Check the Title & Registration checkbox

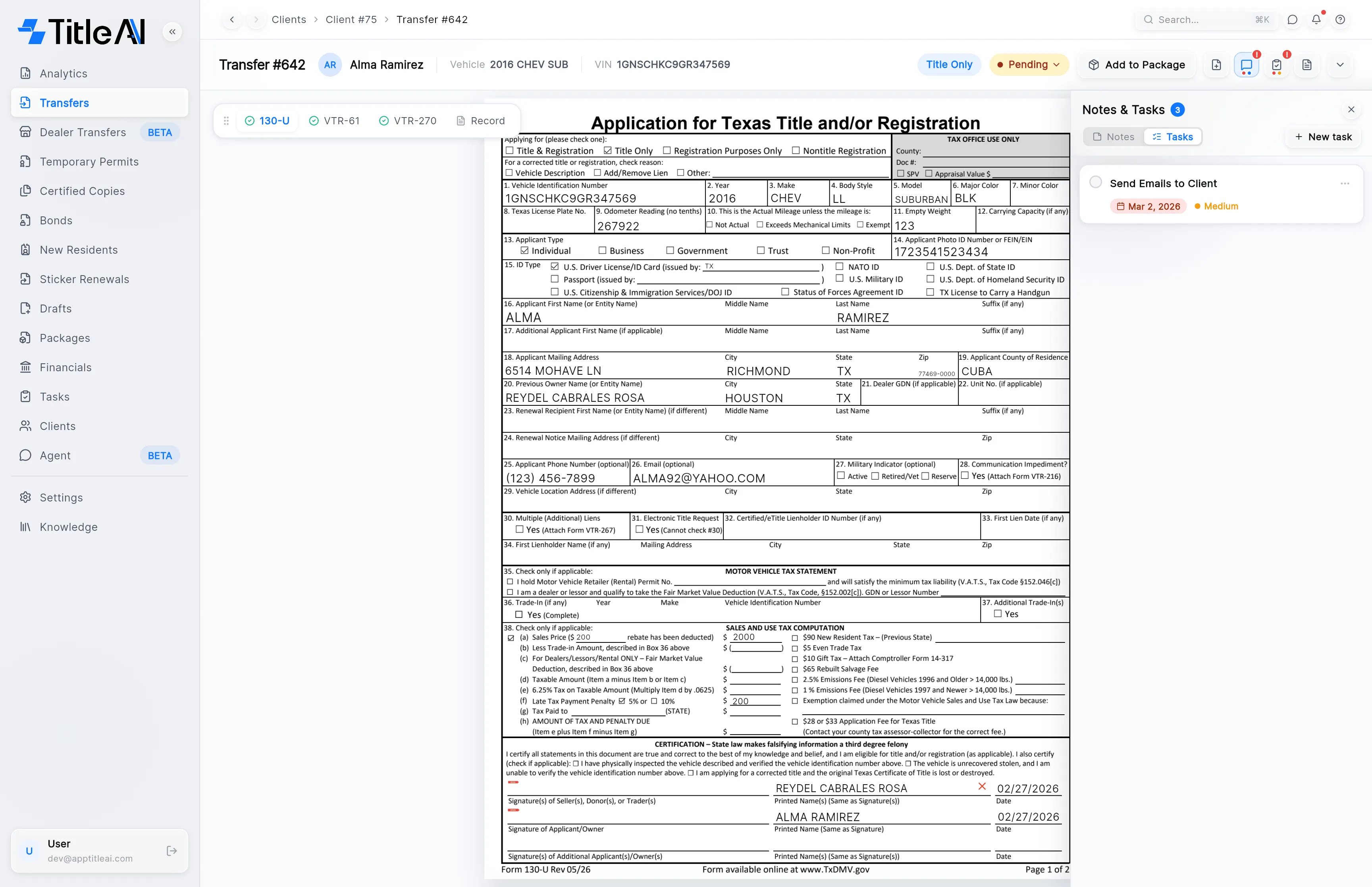pyautogui.click(x=509, y=150)
